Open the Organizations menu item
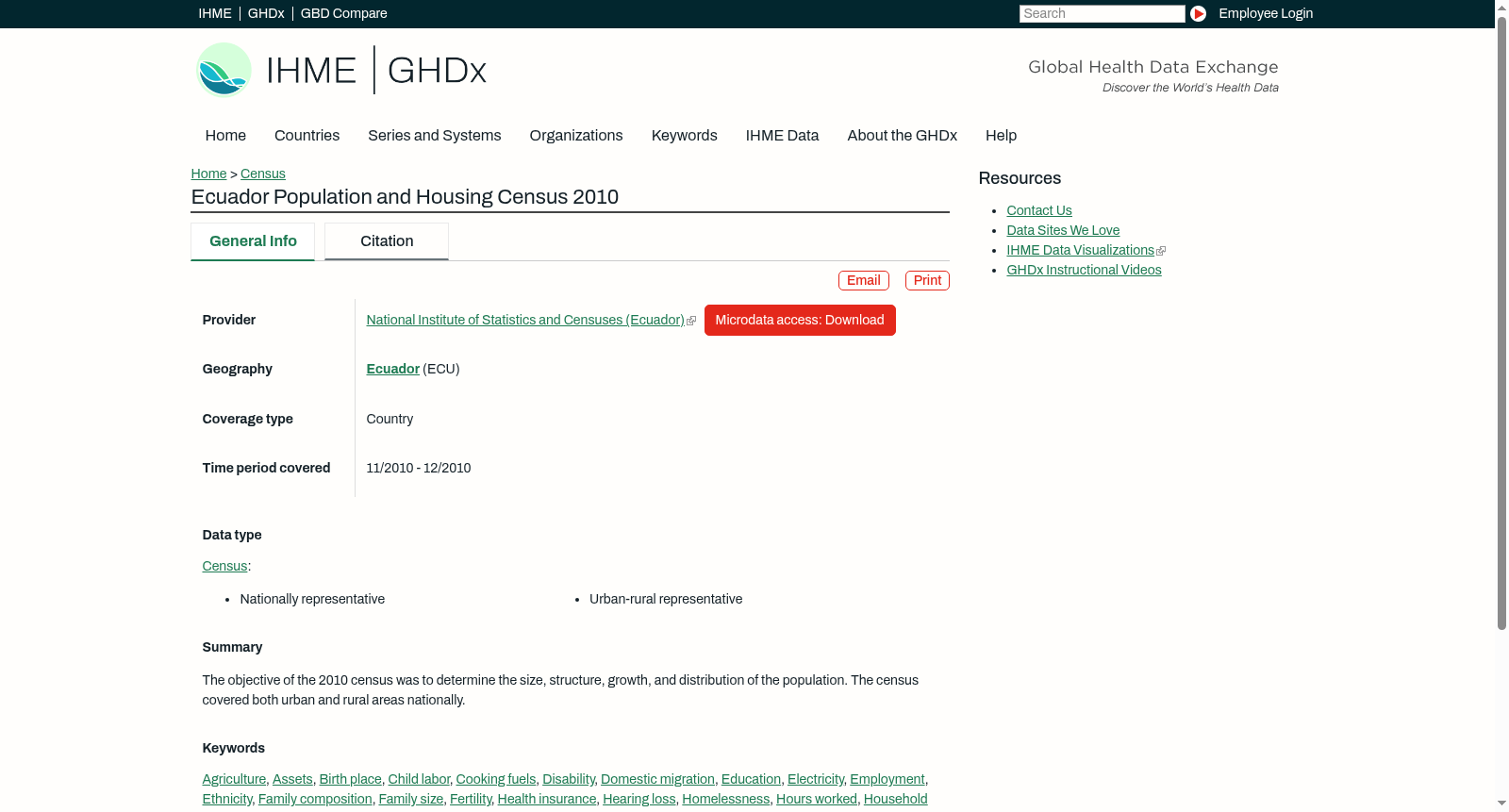 [x=576, y=135]
